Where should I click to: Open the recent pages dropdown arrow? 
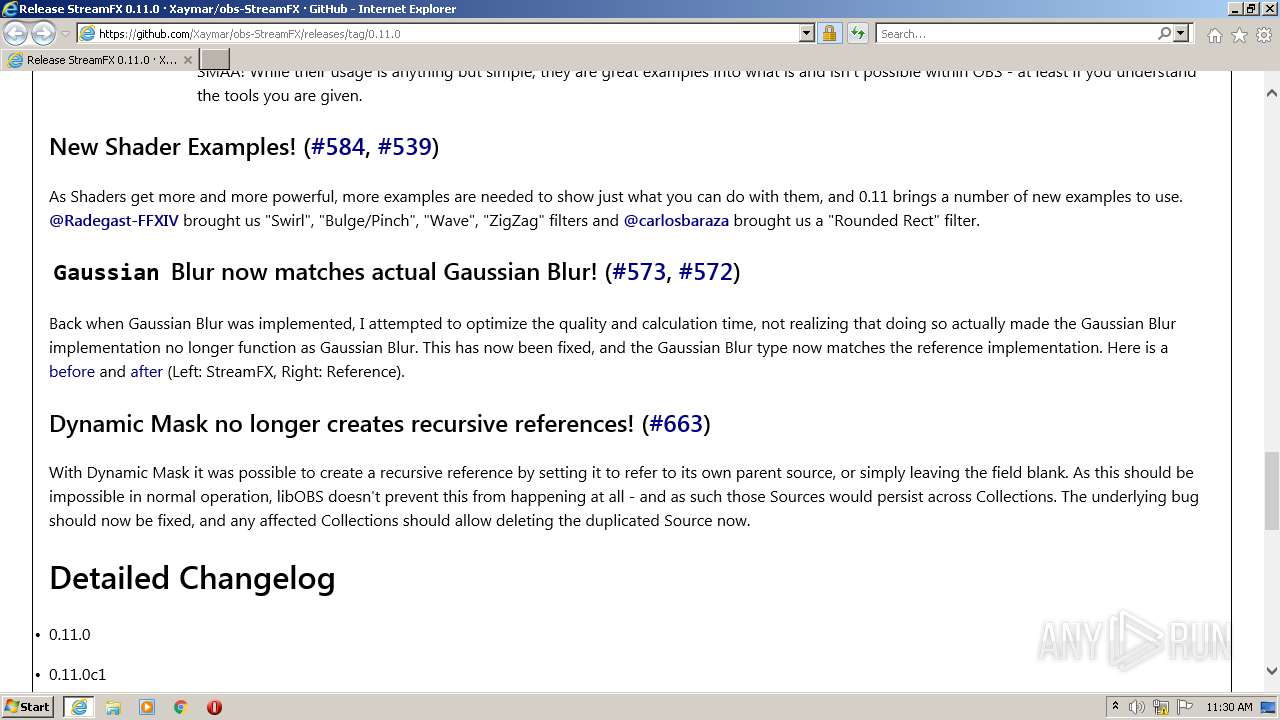tap(65, 34)
